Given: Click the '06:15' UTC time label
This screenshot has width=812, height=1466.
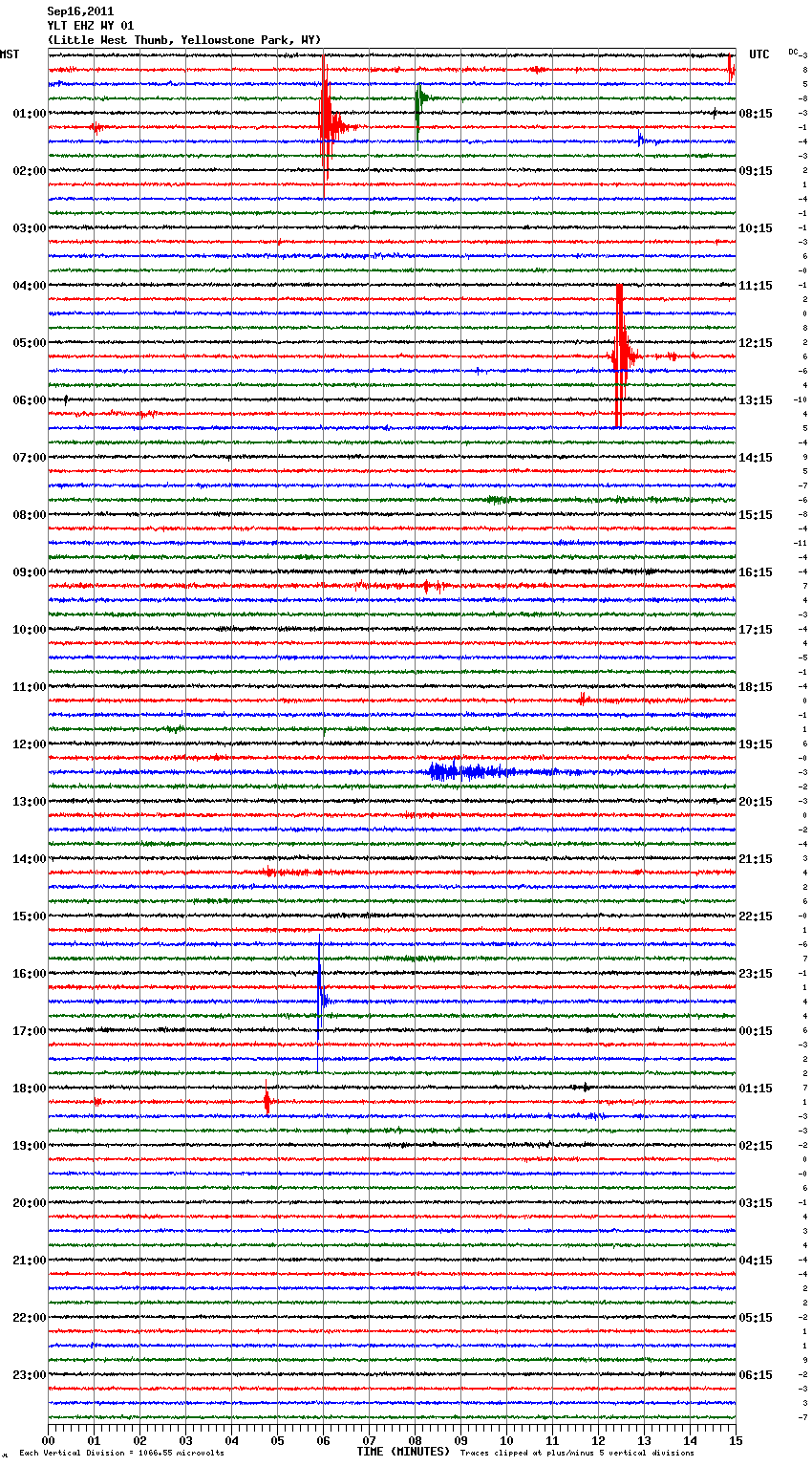Looking at the screenshot, I should coord(756,1375).
